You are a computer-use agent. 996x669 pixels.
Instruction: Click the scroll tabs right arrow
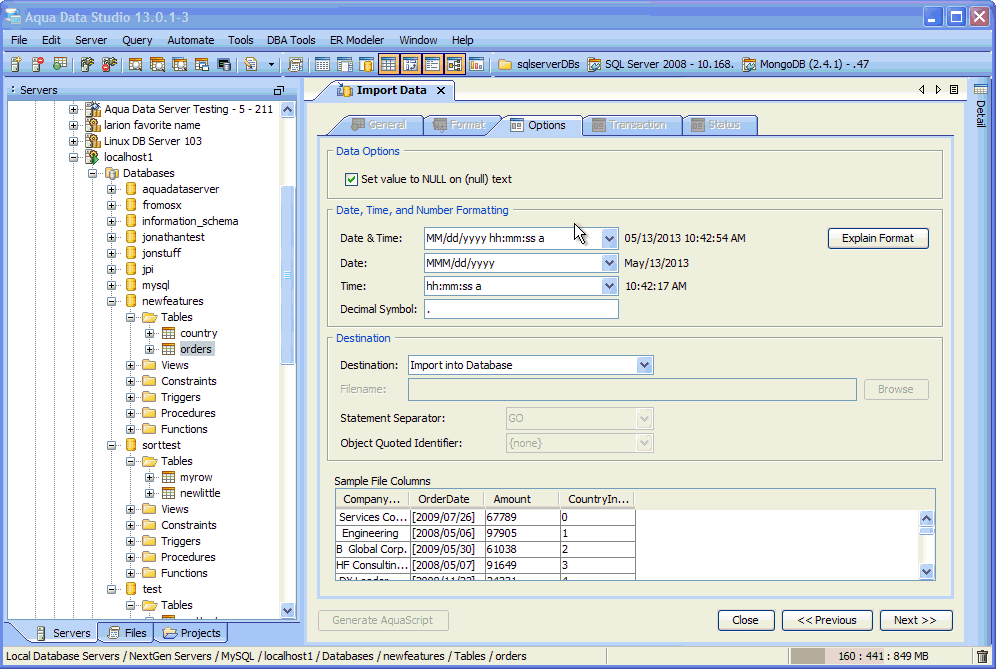click(x=938, y=90)
